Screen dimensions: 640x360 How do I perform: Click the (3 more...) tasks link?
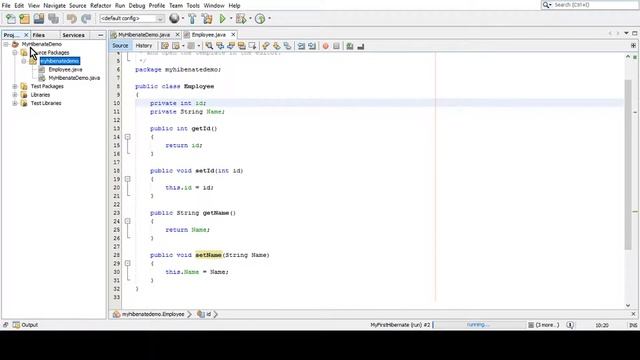click(547, 325)
